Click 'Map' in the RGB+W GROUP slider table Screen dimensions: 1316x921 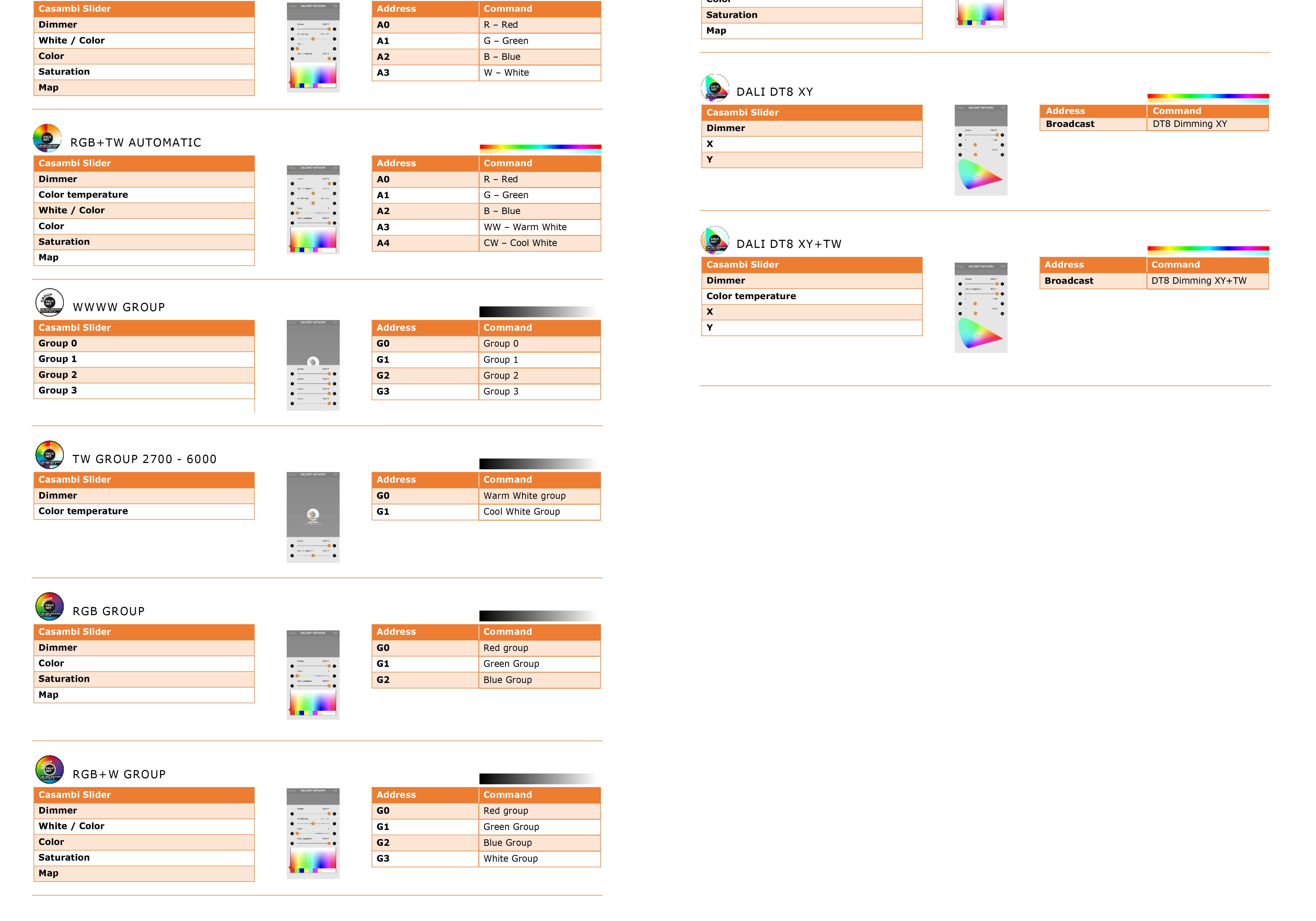(x=144, y=873)
